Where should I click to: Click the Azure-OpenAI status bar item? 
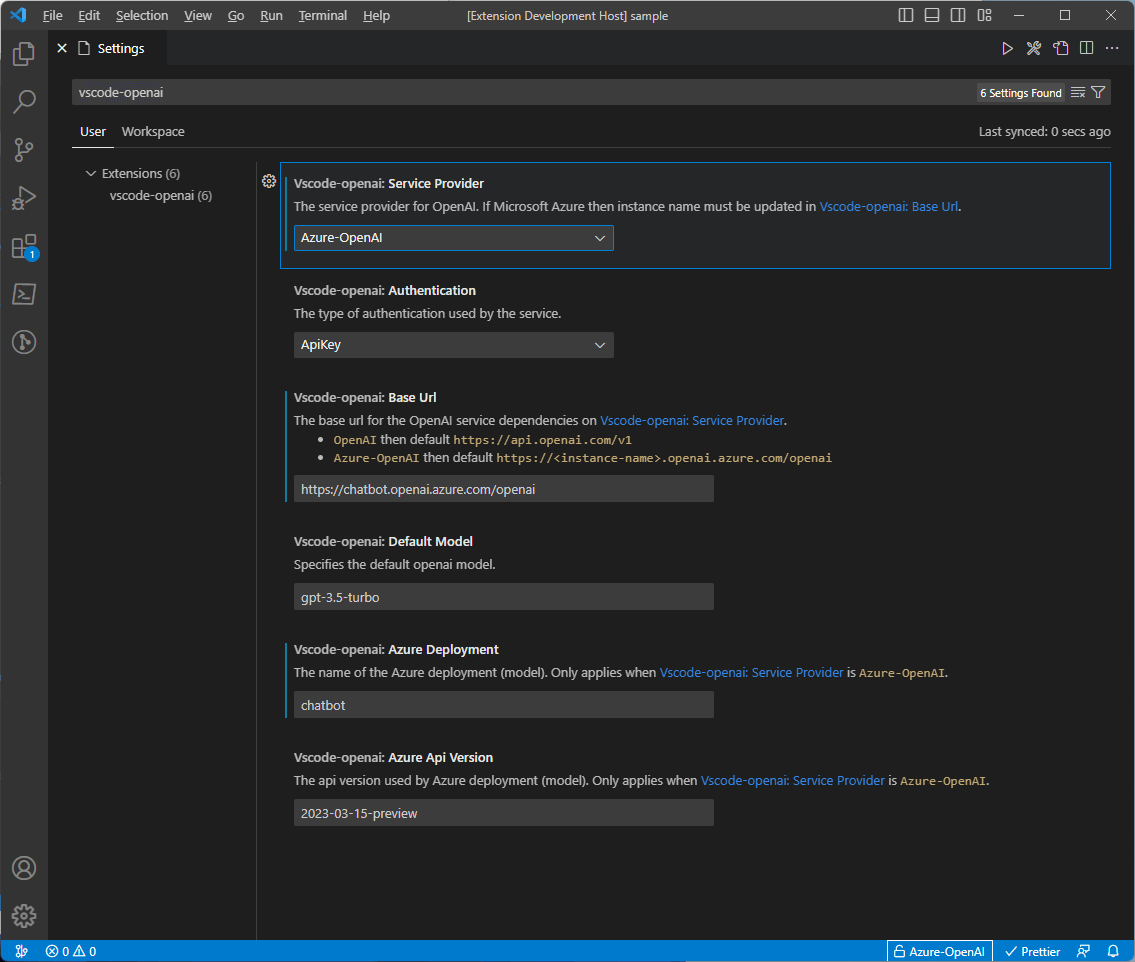point(940,951)
